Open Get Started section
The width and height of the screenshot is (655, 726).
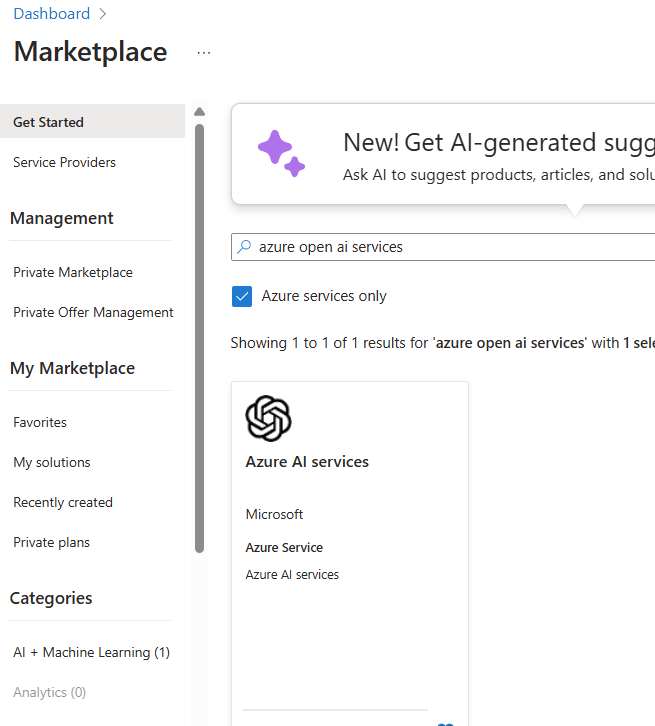tap(48, 122)
